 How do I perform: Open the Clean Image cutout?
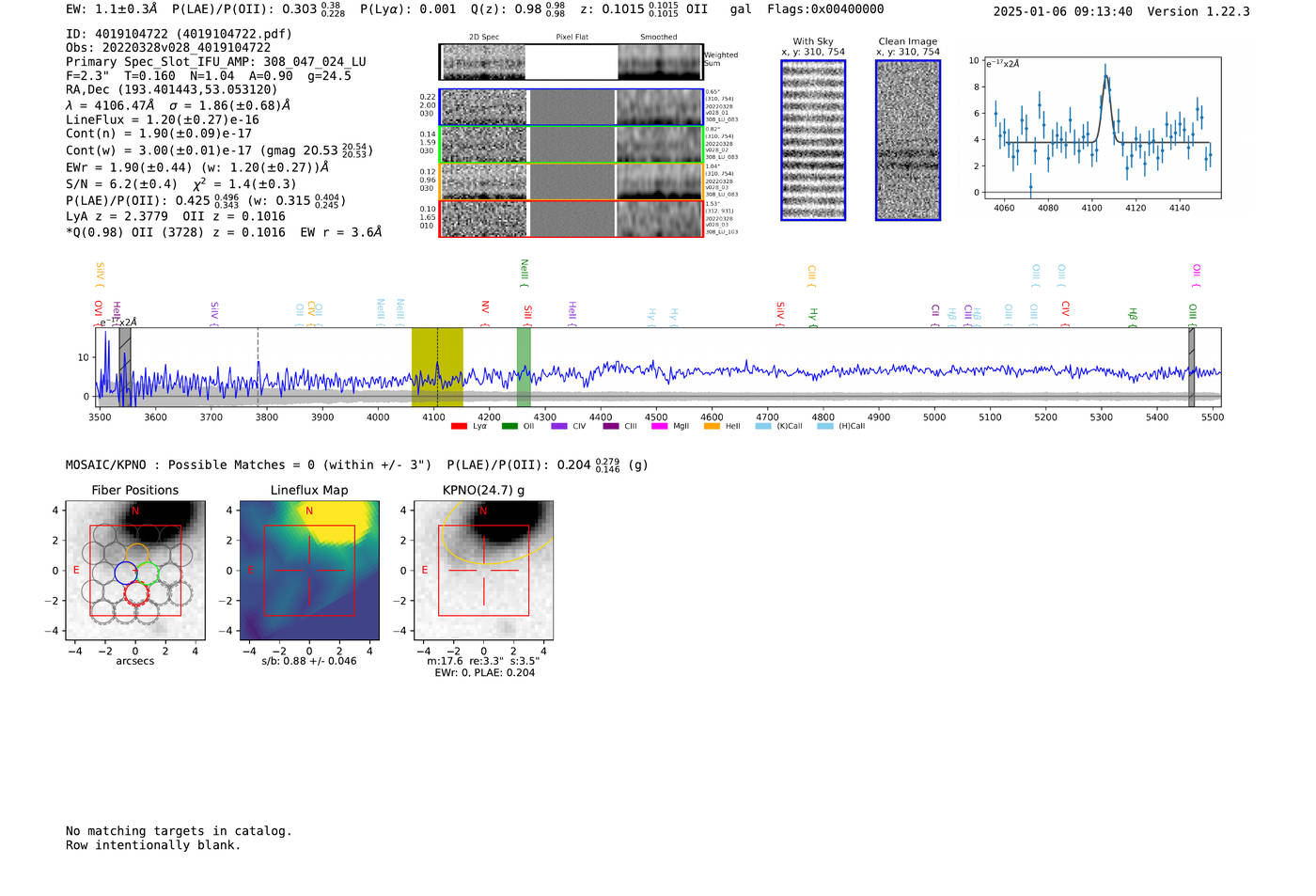point(908,140)
